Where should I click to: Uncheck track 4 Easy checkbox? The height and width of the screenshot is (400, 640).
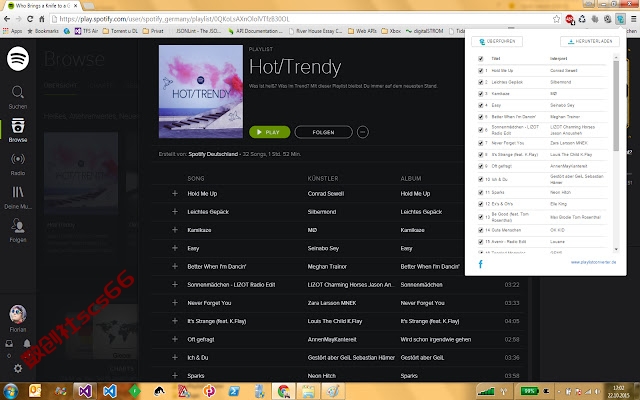pos(480,105)
